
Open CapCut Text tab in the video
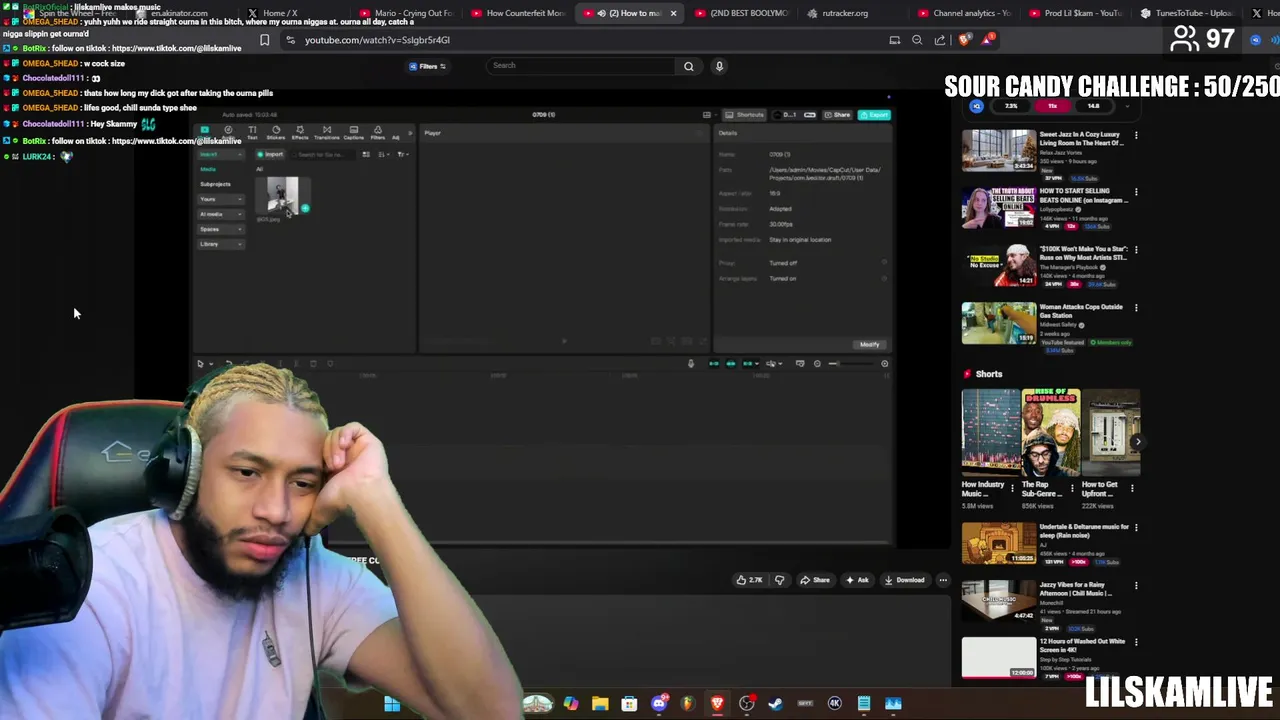(252, 132)
